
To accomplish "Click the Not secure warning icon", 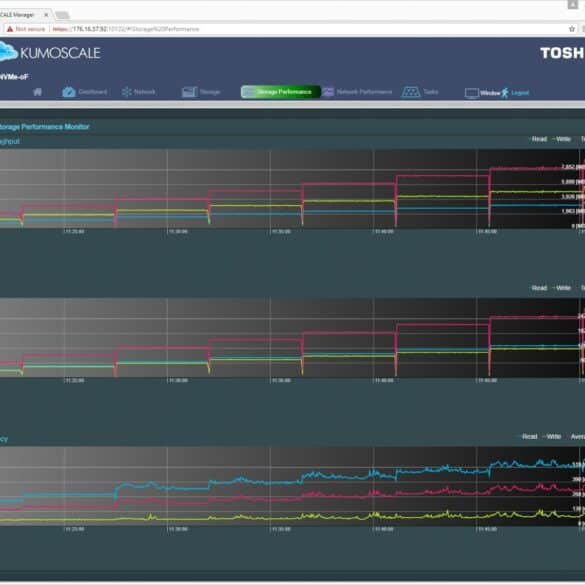I will click(x=10, y=29).
